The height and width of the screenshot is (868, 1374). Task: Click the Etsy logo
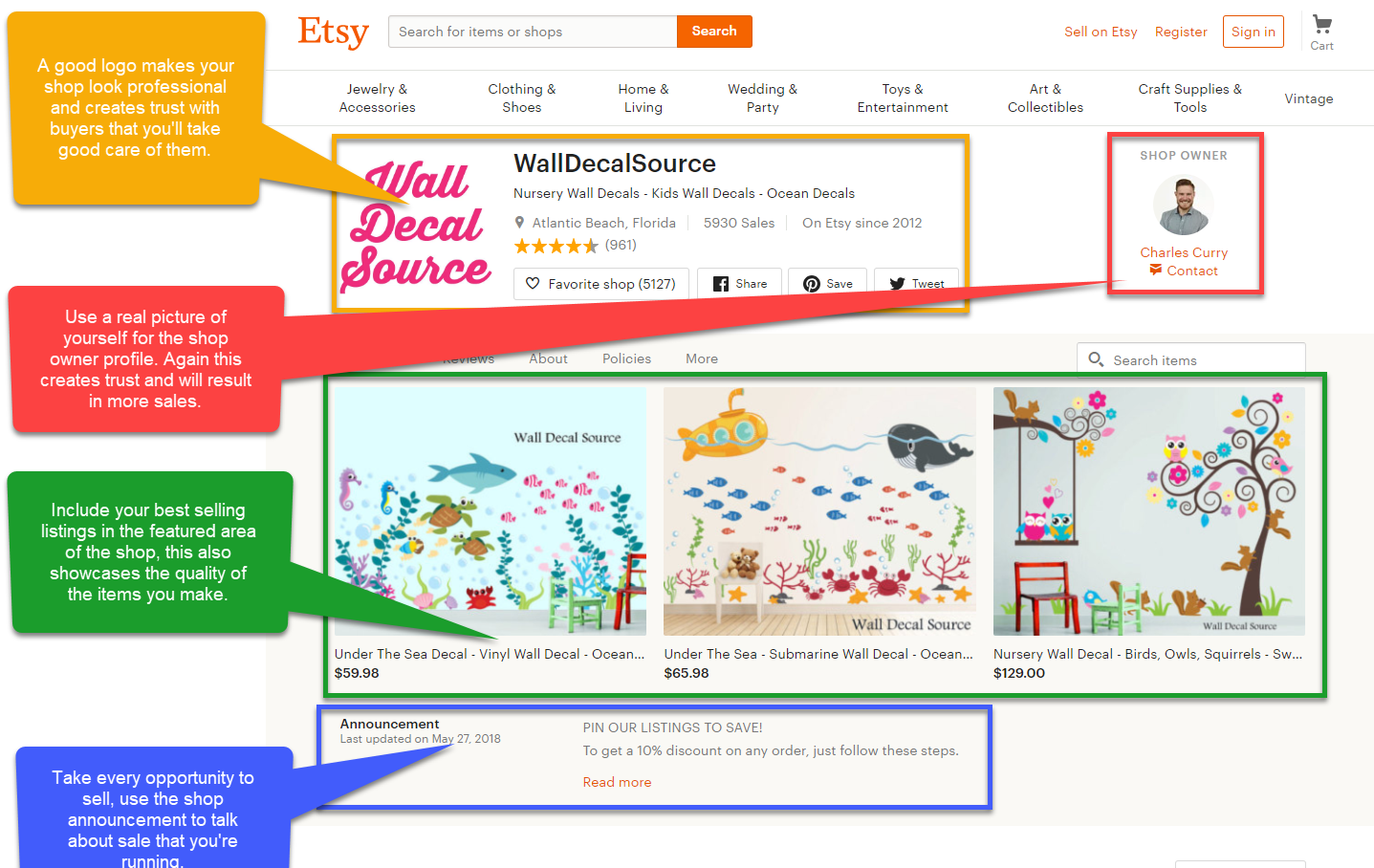click(x=333, y=32)
